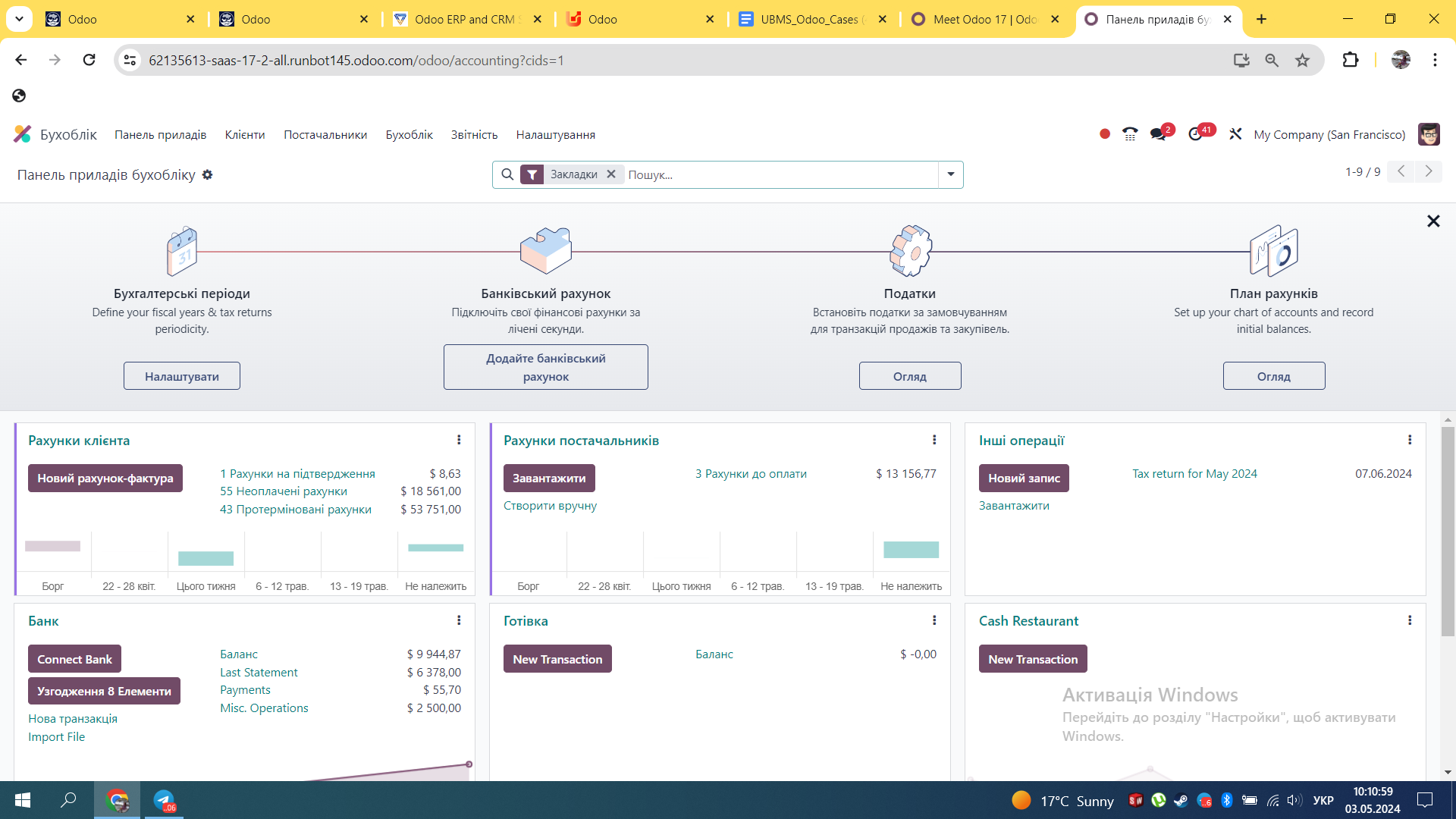Click Новий рахунок-фактура button
The width and height of the screenshot is (1456, 819).
tap(105, 478)
